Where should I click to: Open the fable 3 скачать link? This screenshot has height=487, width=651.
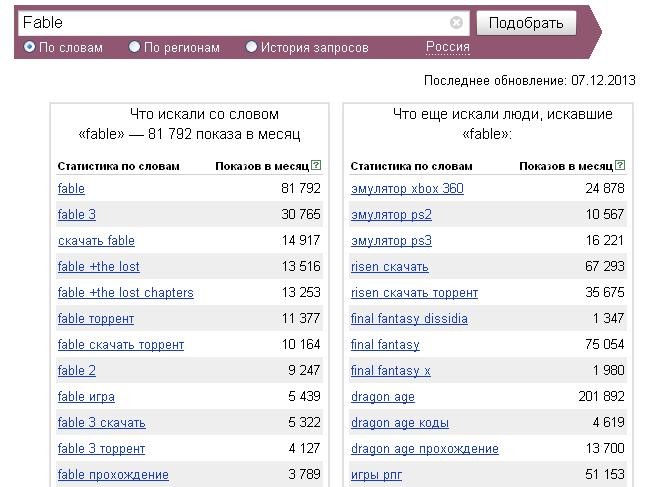[x=102, y=423]
